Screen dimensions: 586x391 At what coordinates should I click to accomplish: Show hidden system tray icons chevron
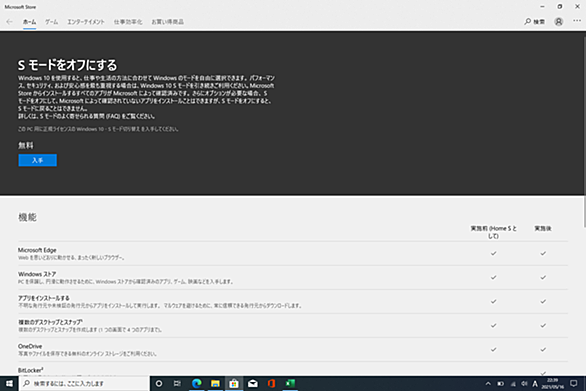coord(488,384)
